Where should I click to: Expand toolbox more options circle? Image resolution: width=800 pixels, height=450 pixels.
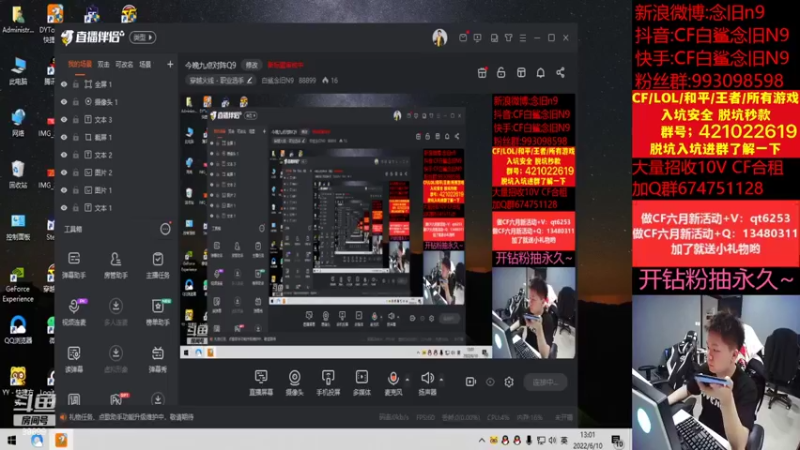tap(165, 229)
